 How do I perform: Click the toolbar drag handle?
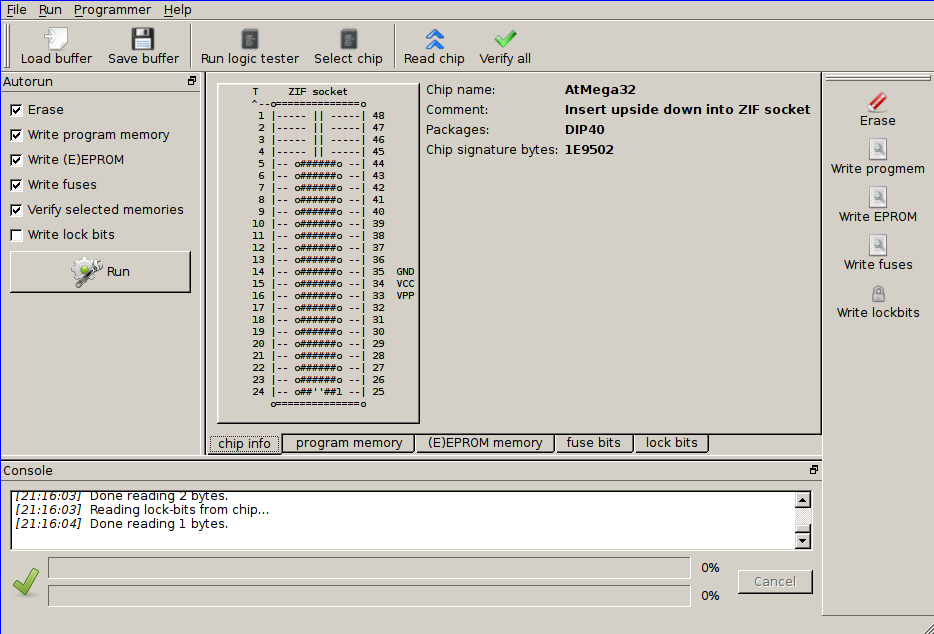tap(7, 45)
